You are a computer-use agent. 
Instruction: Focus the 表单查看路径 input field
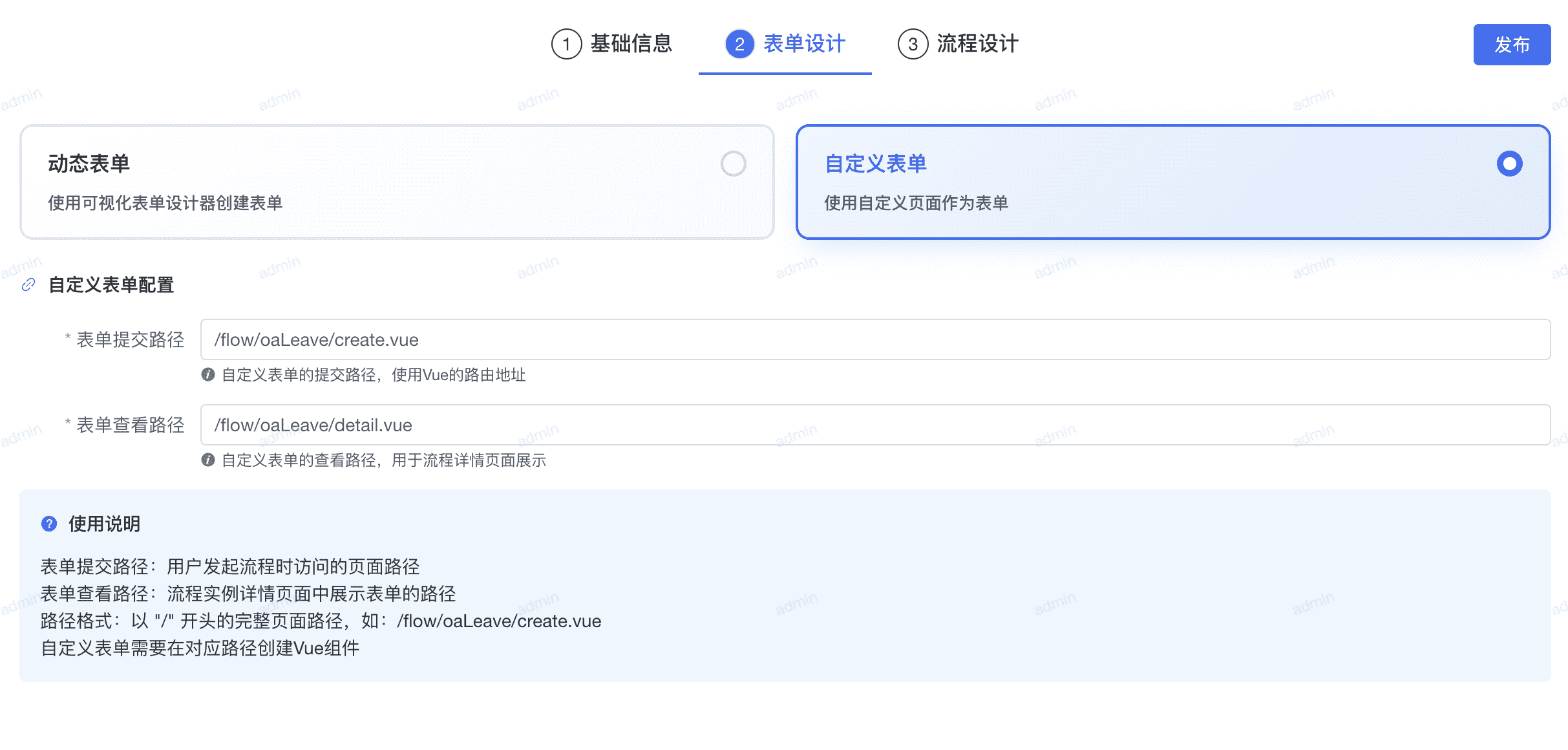(875, 425)
